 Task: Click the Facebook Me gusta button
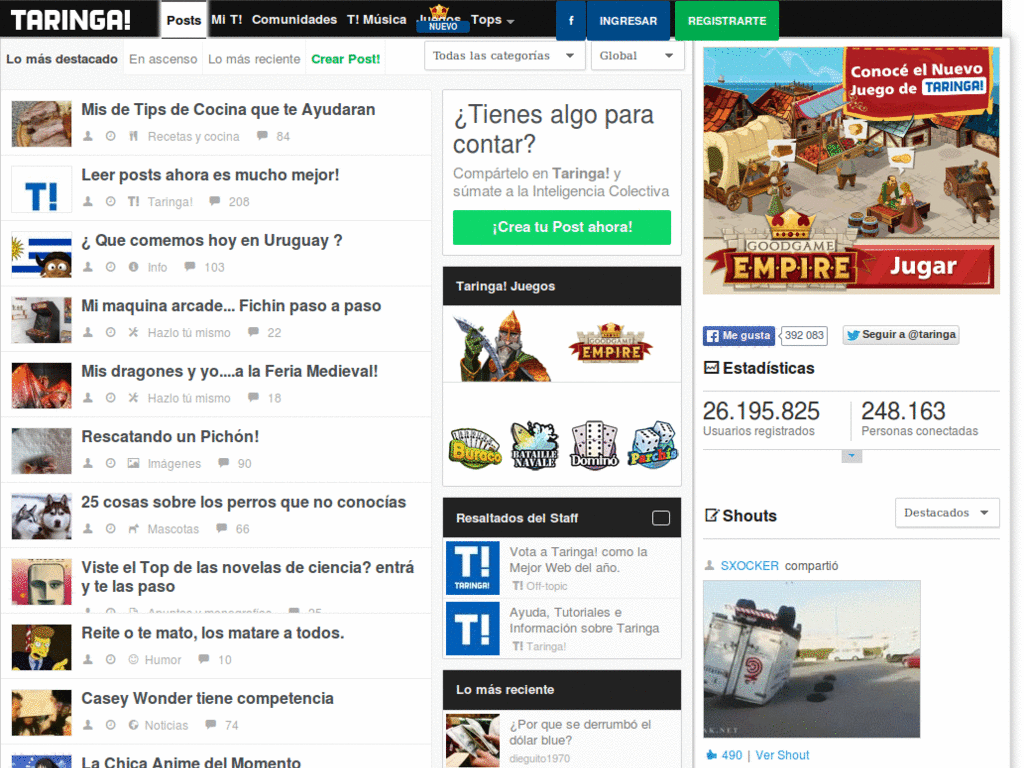pos(739,336)
